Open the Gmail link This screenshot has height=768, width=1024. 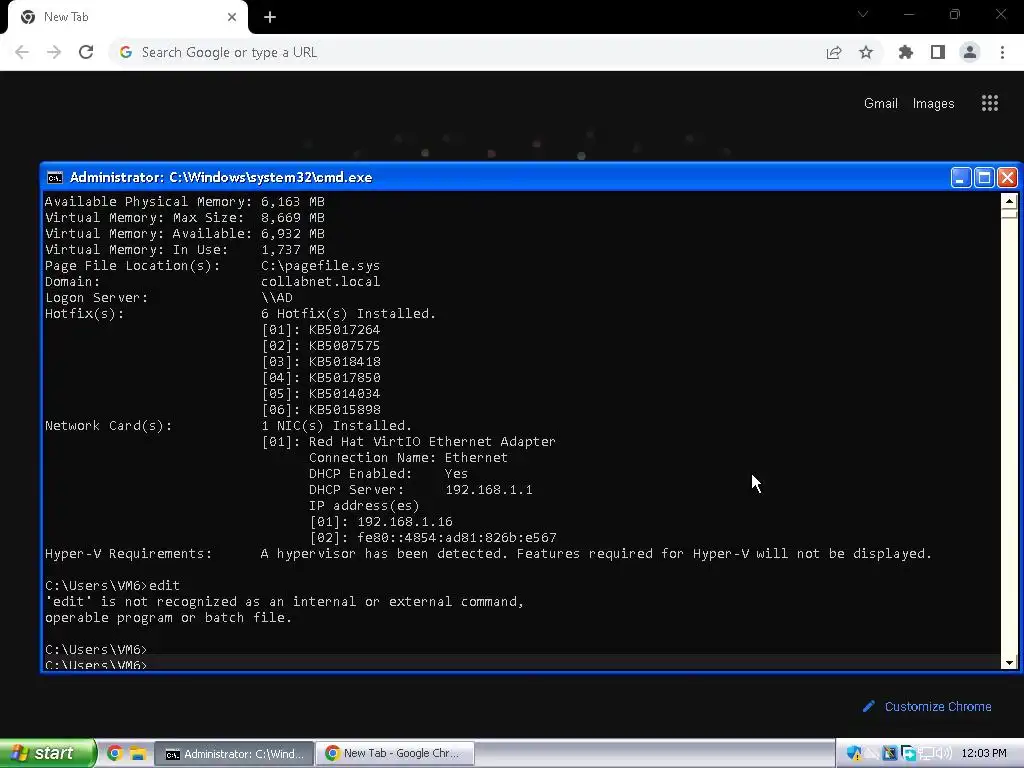pos(880,103)
